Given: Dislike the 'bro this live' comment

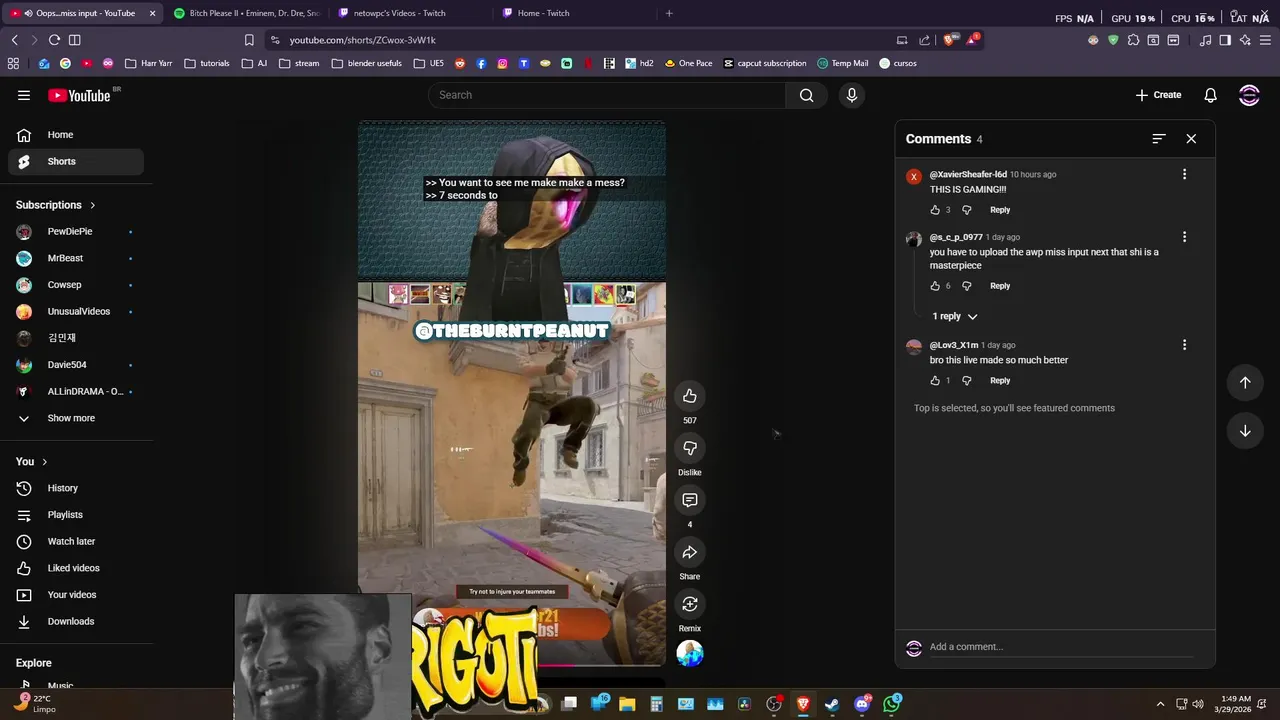Looking at the screenshot, I should point(966,381).
